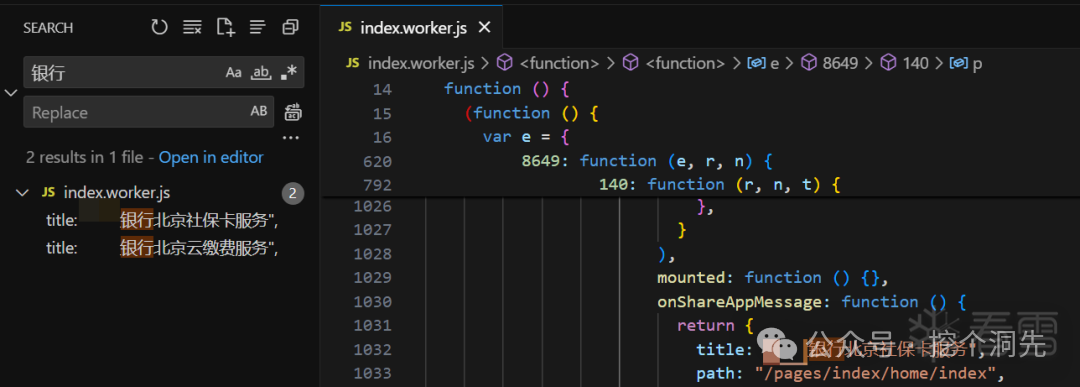Viewport: 1080px width, 387px height.
Task: Open new search editor icon
Action: 225,28
